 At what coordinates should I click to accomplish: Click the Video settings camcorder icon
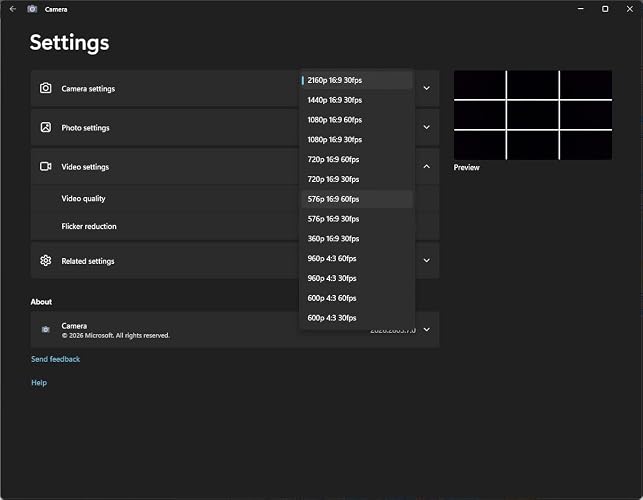tap(46, 166)
